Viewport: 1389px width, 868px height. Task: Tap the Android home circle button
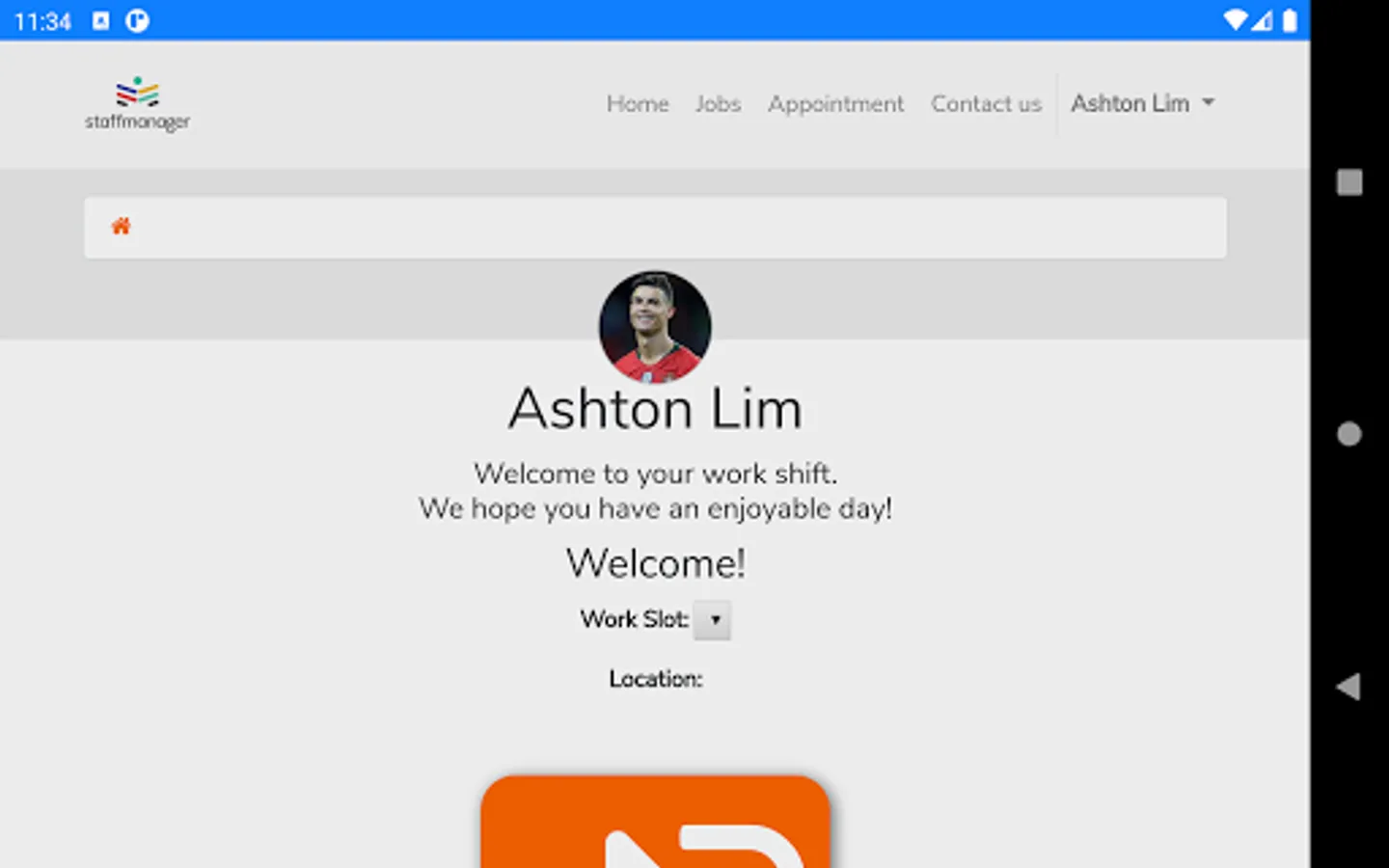tap(1348, 434)
